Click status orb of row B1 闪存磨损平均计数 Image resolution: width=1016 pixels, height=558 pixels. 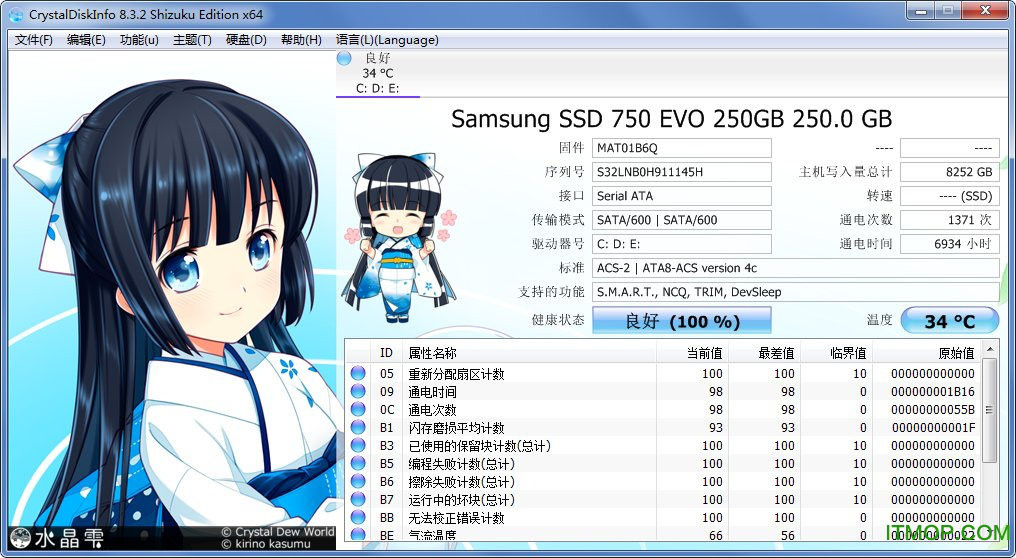pos(358,428)
